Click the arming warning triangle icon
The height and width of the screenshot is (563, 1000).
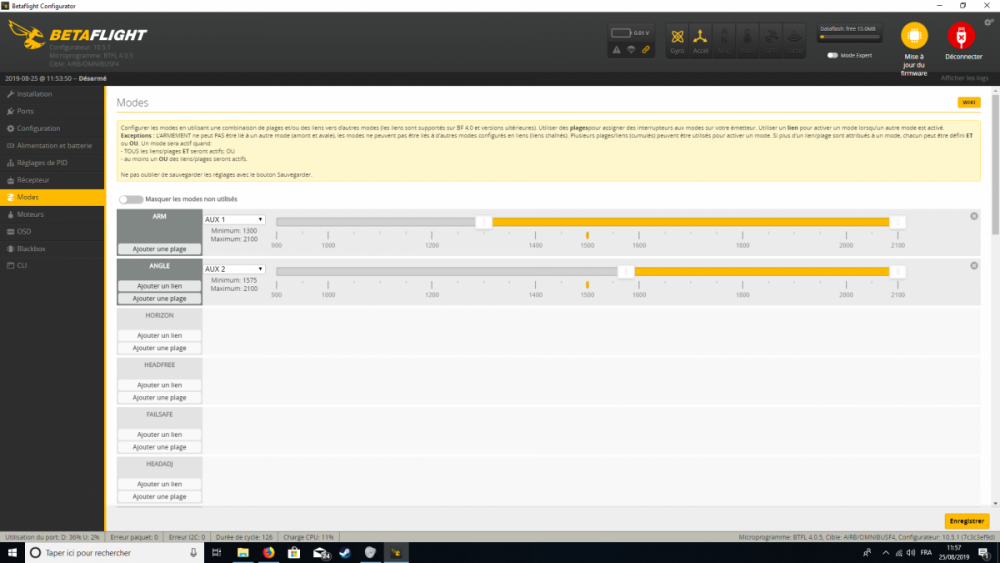point(616,50)
